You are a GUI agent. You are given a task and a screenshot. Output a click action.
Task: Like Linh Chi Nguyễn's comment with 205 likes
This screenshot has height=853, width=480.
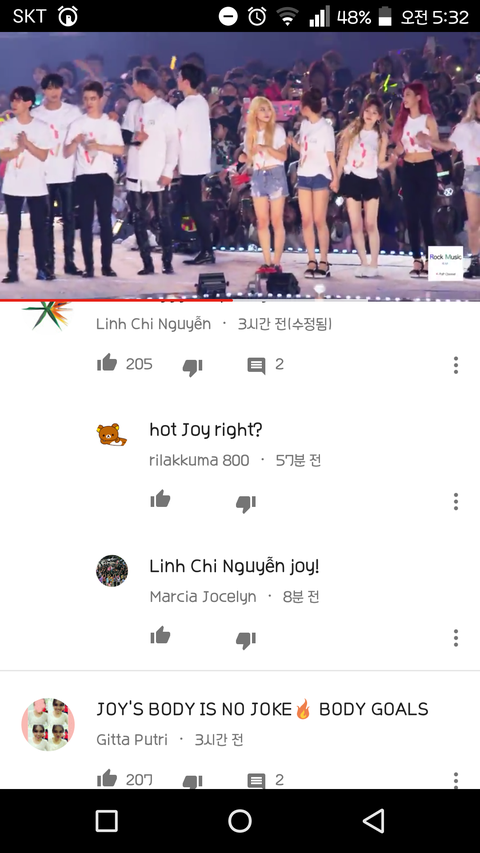click(107, 363)
